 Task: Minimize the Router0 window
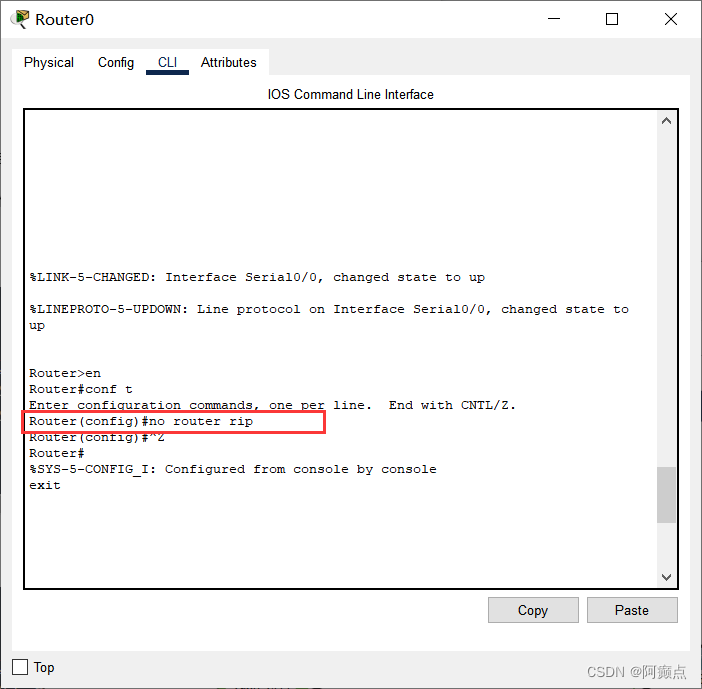[554, 19]
